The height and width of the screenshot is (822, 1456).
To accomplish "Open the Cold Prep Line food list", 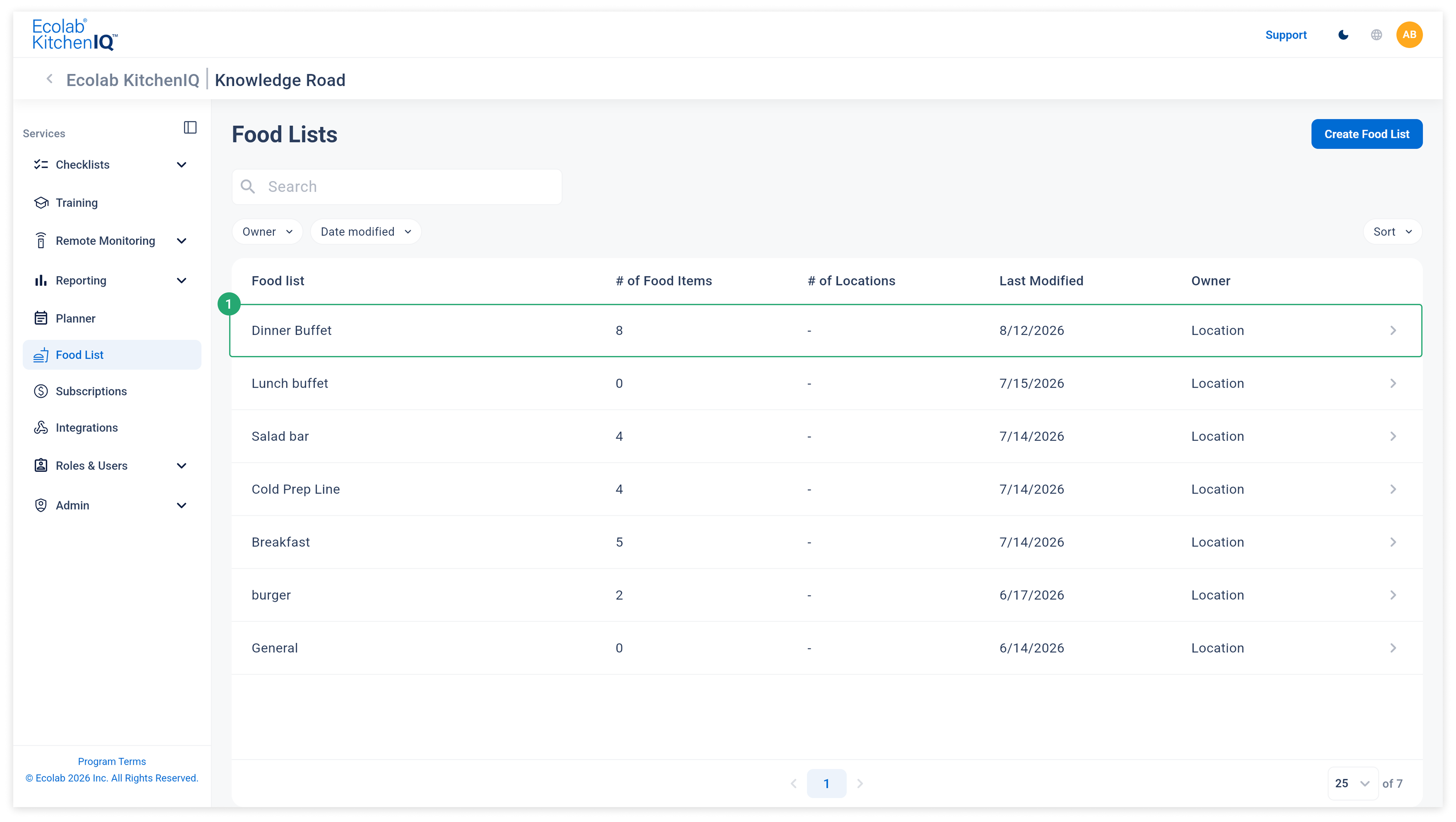I will [x=827, y=489].
